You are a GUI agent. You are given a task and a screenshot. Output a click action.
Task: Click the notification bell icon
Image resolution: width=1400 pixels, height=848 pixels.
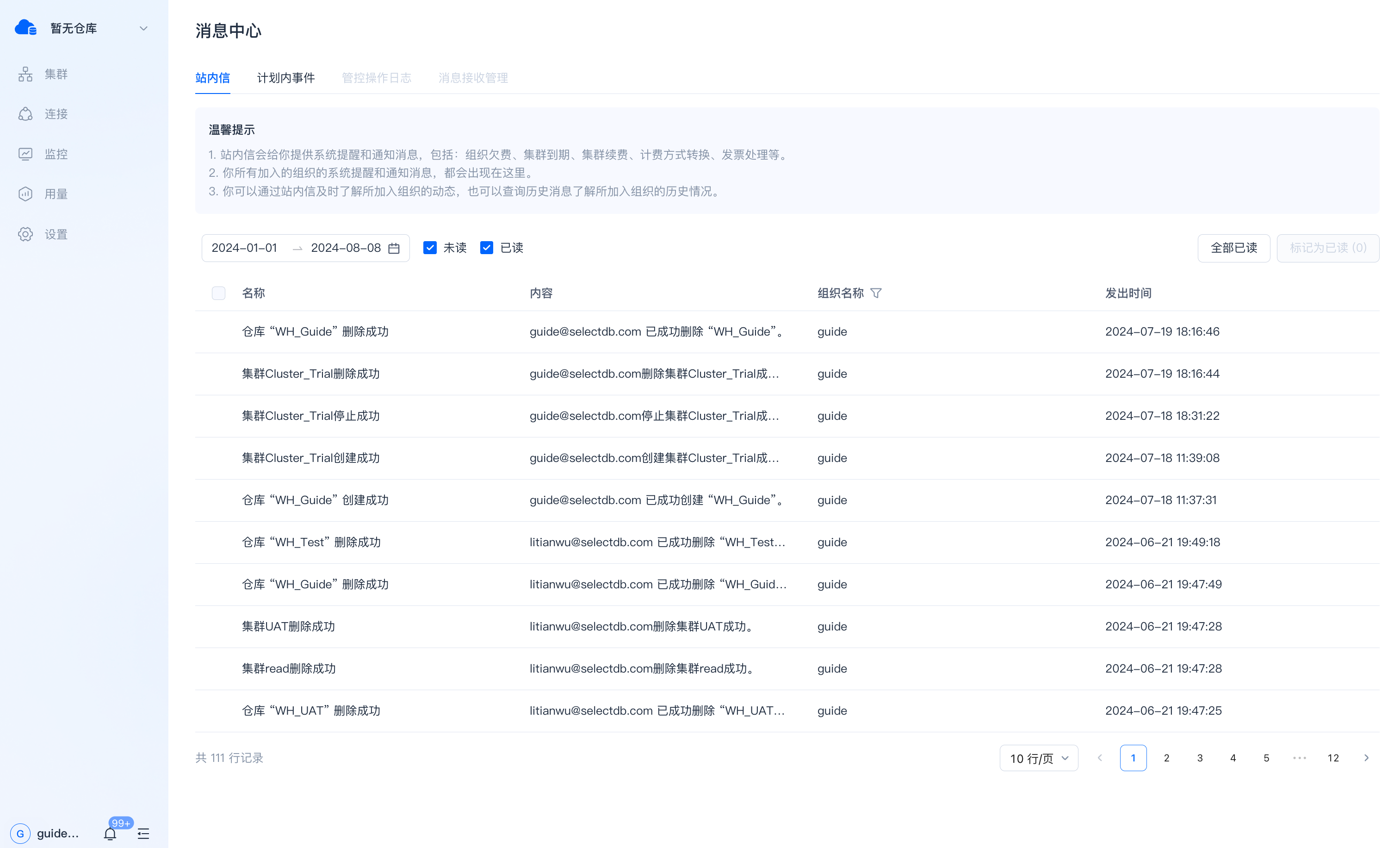tap(110, 833)
